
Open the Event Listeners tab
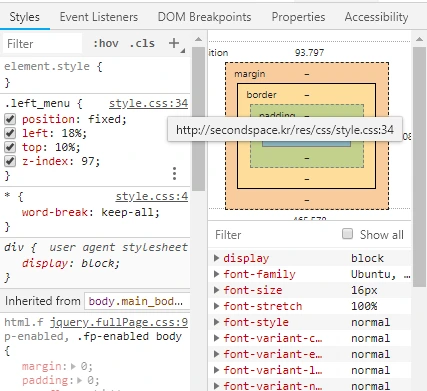pyautogui.click(x=99, y=17)
